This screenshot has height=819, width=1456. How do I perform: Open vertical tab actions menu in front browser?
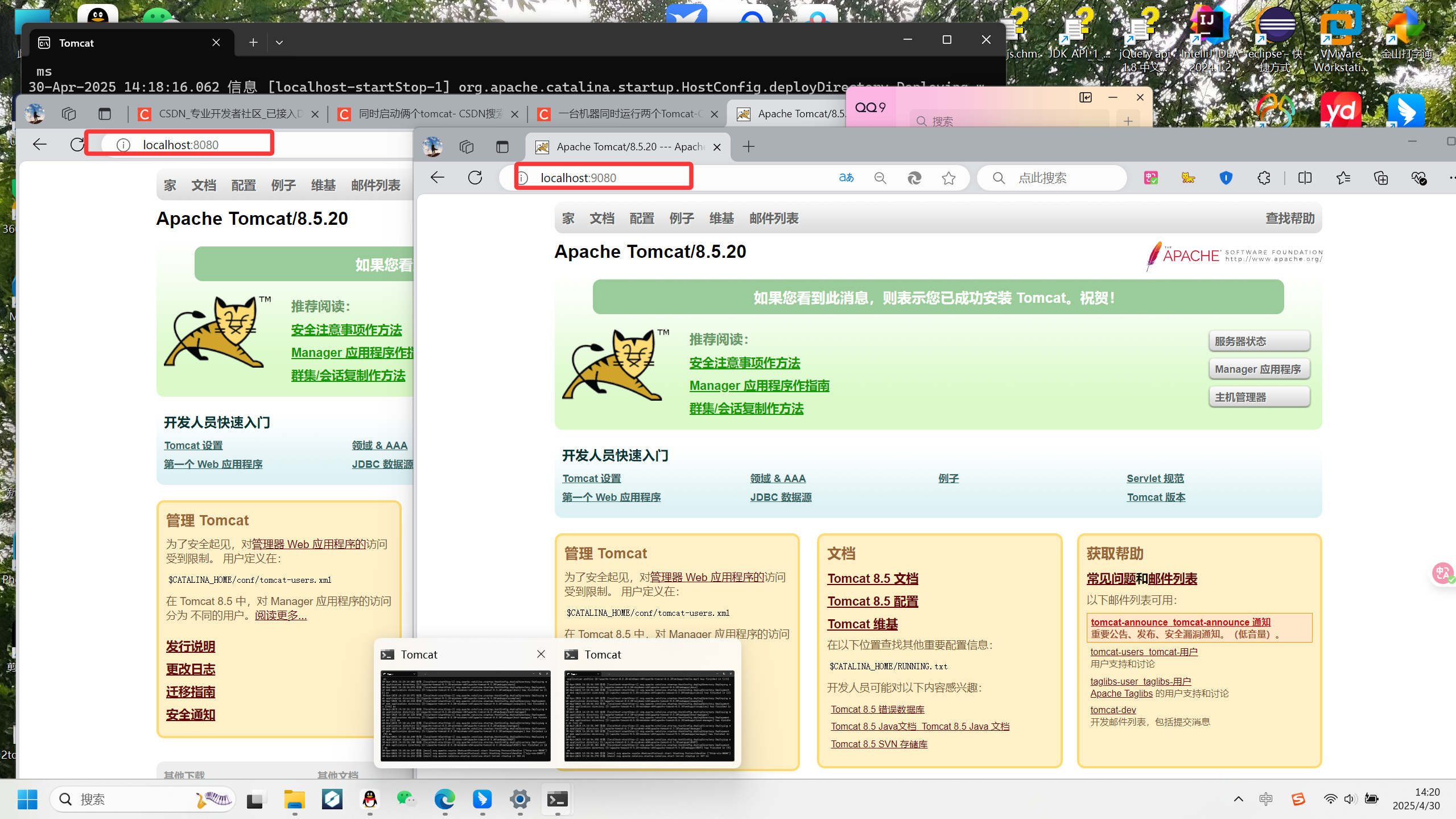(x=502, y=147)
